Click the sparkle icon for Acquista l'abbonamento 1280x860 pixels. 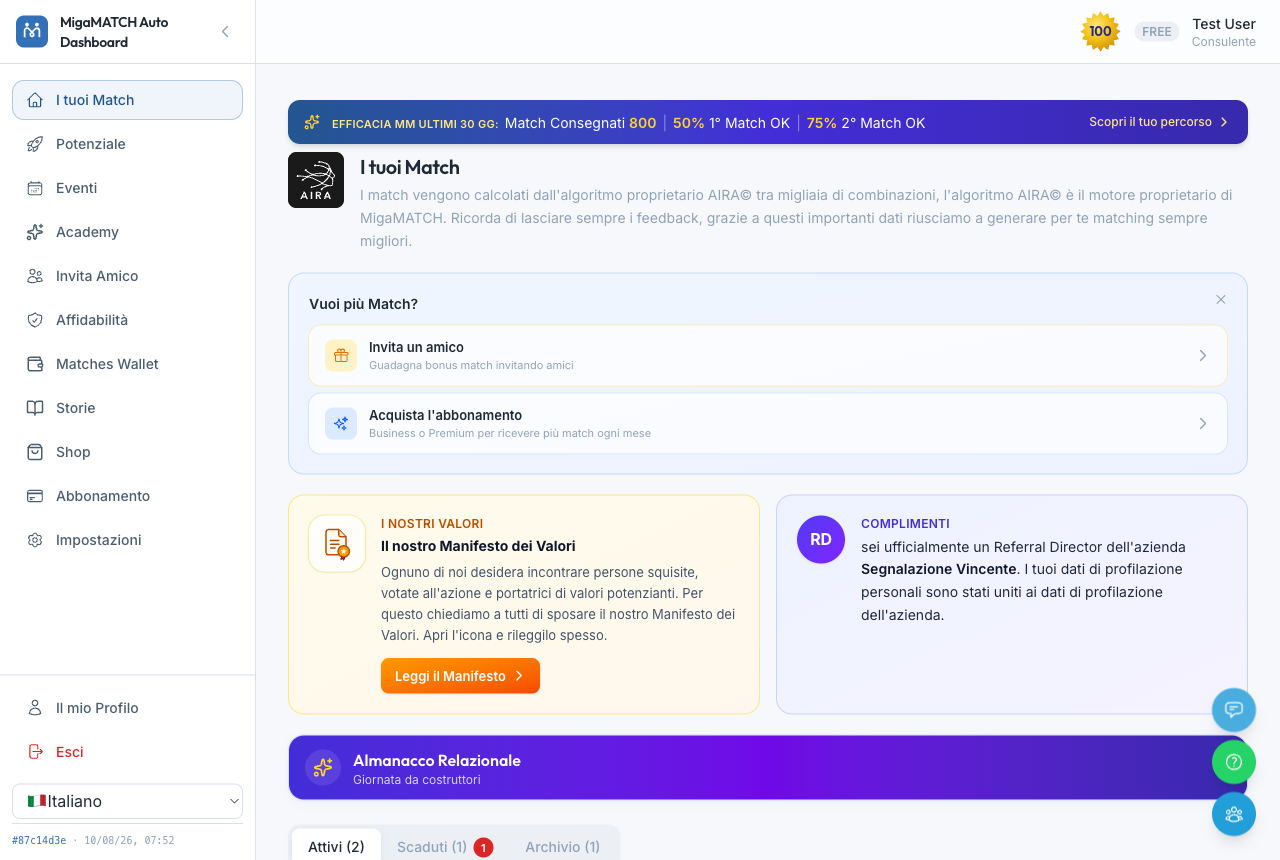(341, 423)
